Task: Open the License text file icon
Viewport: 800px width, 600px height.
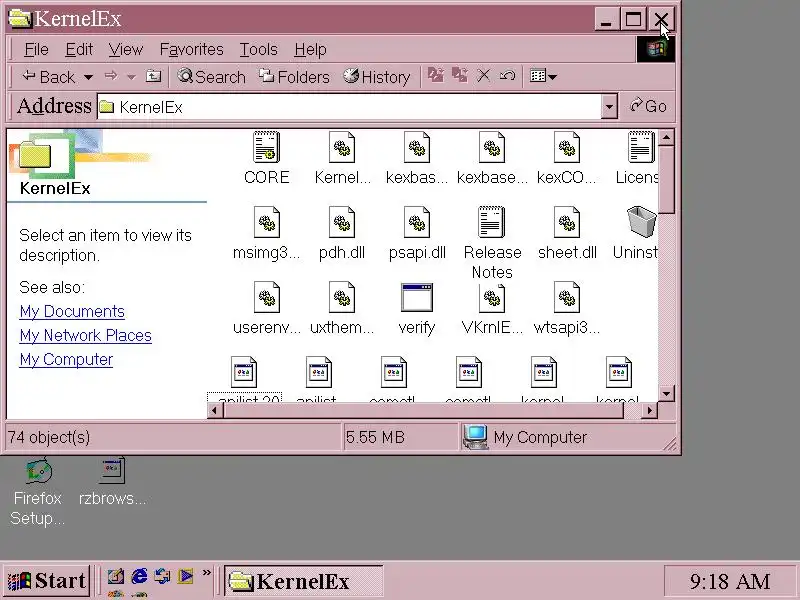Action: [x=641, y=147]
